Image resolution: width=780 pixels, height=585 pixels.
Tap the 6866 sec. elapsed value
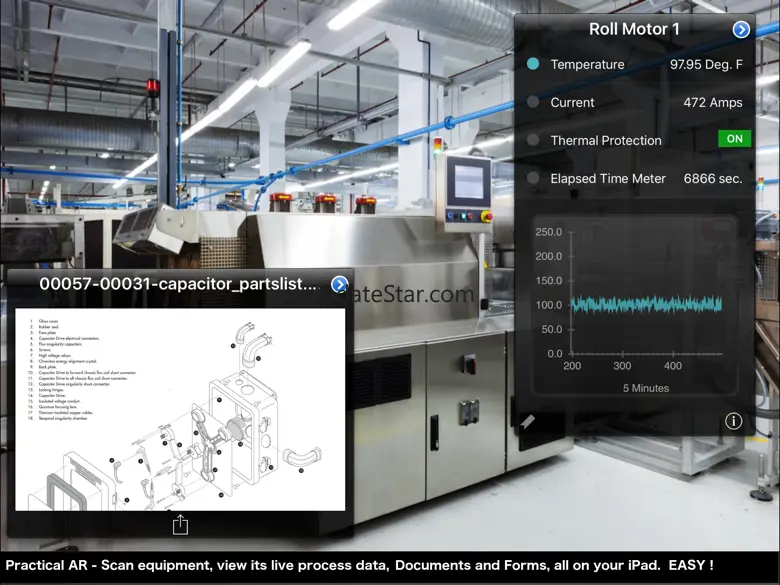pos(712,178)
